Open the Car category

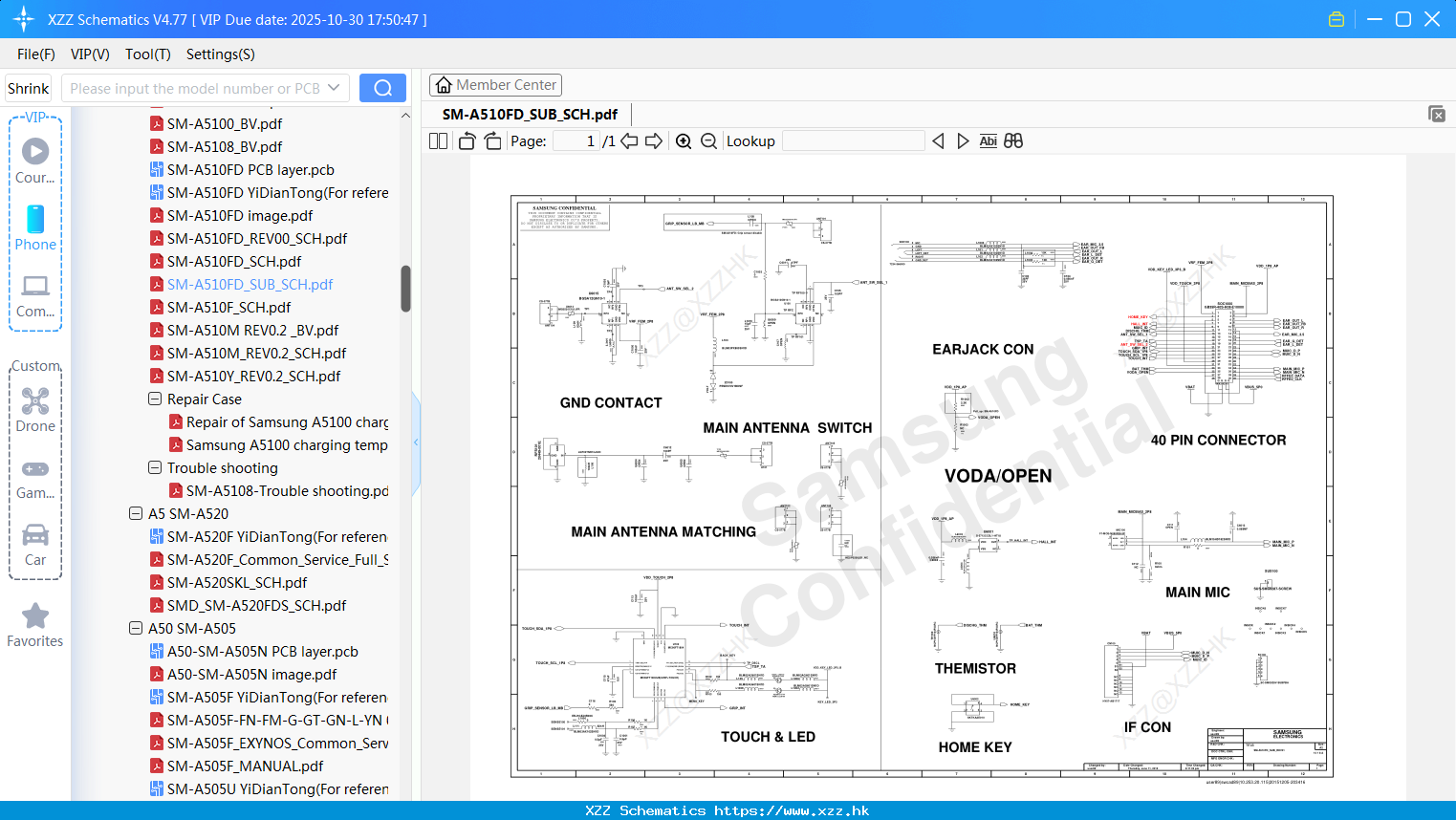[35, 544]
